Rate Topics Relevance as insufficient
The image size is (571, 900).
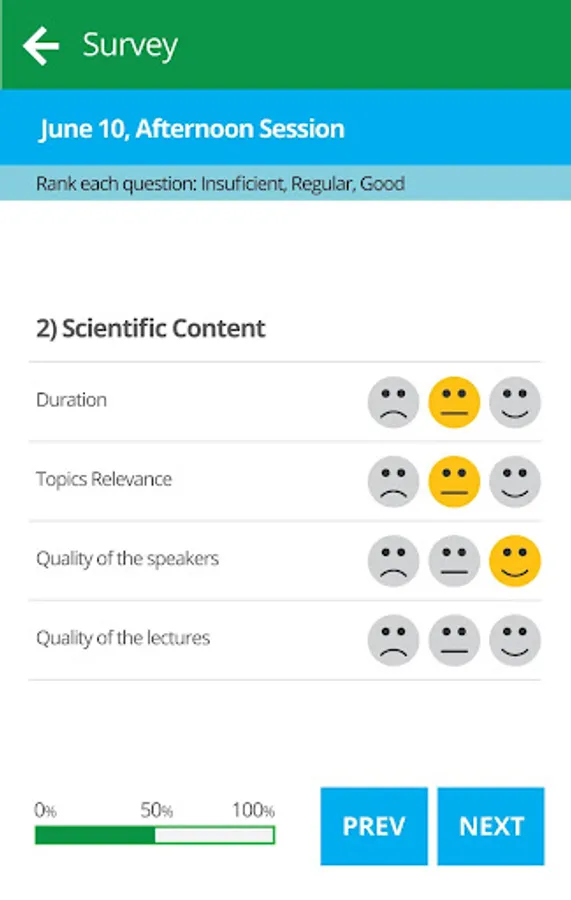393,481
